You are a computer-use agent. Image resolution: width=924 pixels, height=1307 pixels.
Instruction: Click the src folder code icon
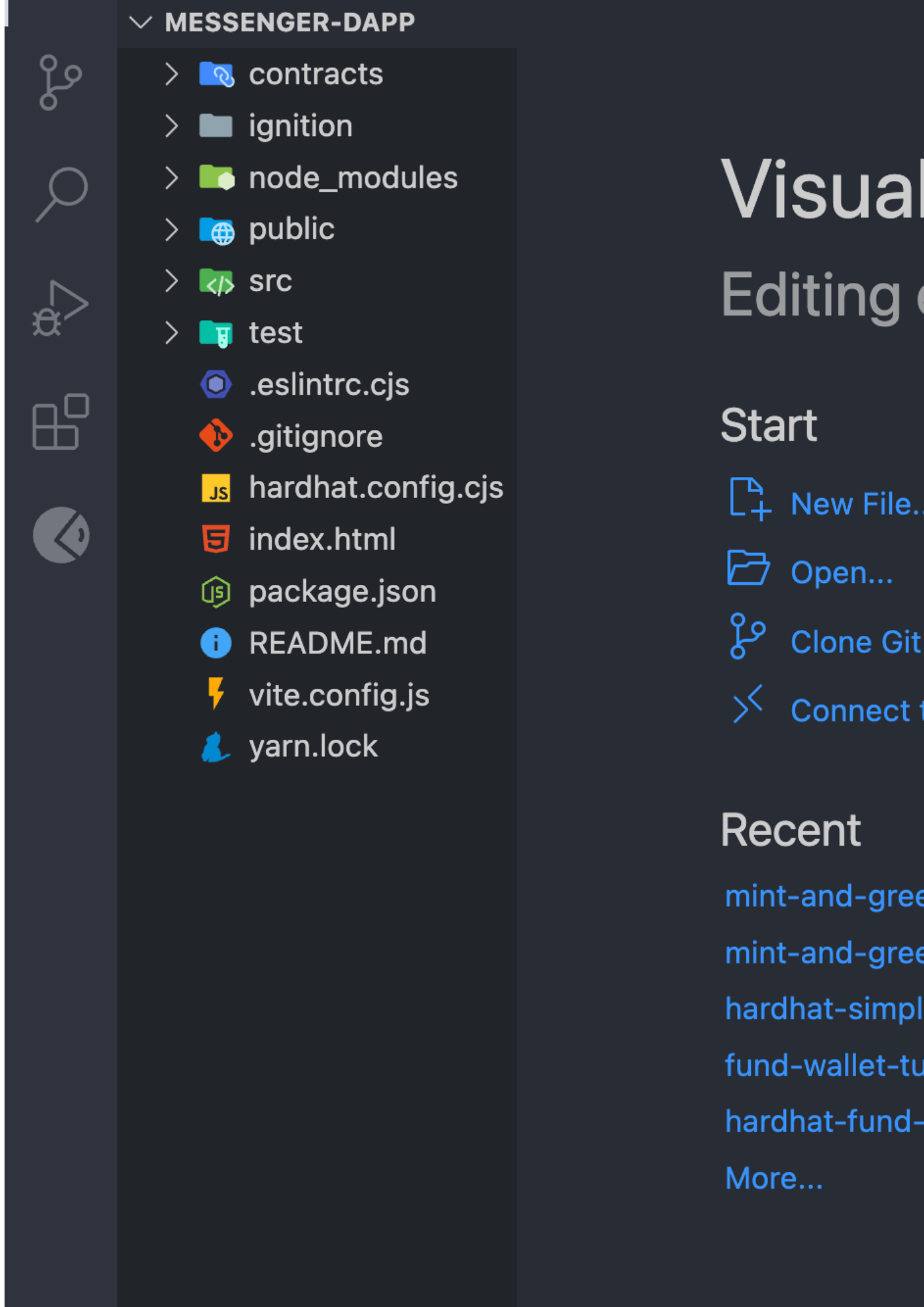click(x=216, y=282)
